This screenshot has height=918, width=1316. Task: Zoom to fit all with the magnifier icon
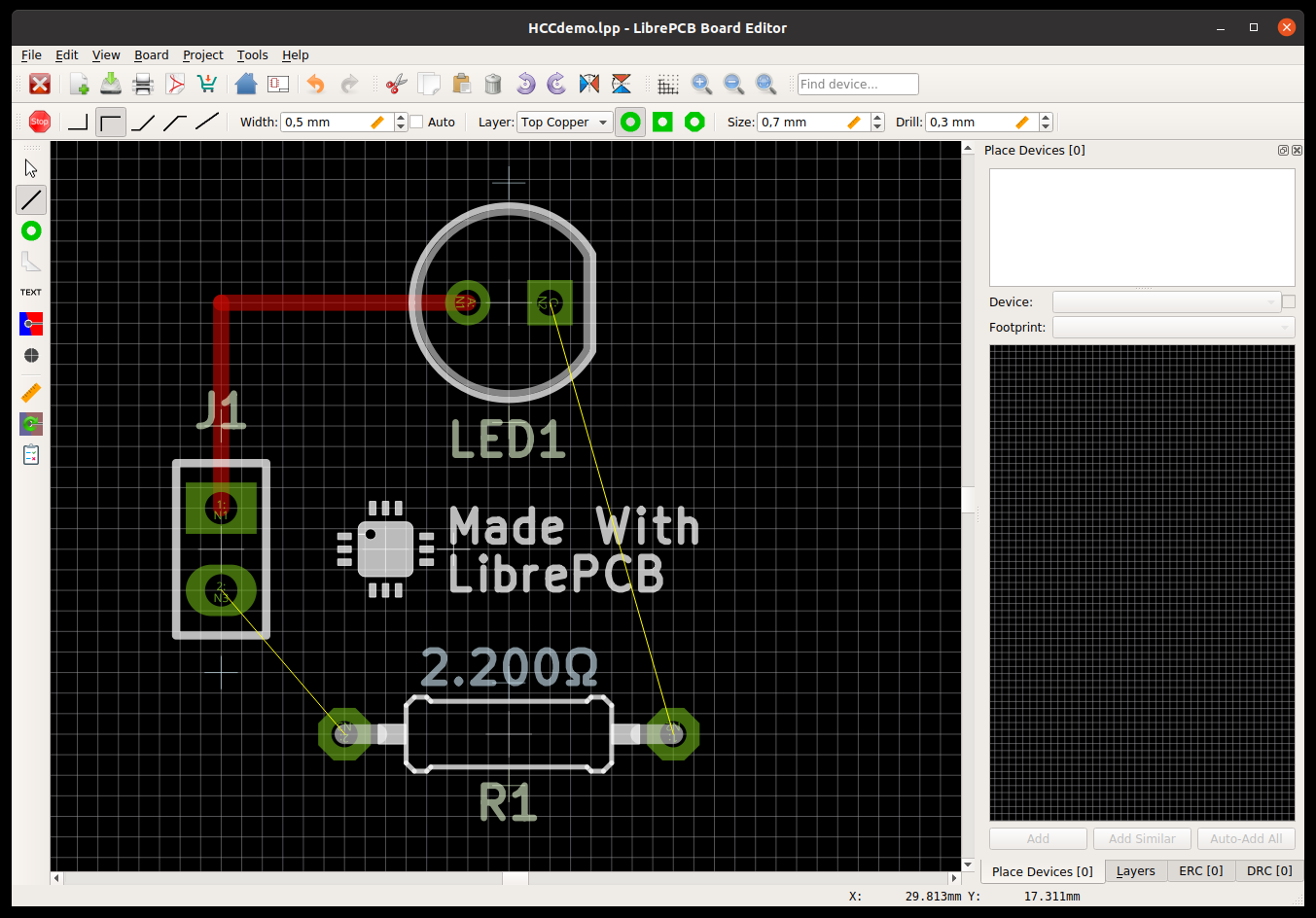tap(765, 84)
